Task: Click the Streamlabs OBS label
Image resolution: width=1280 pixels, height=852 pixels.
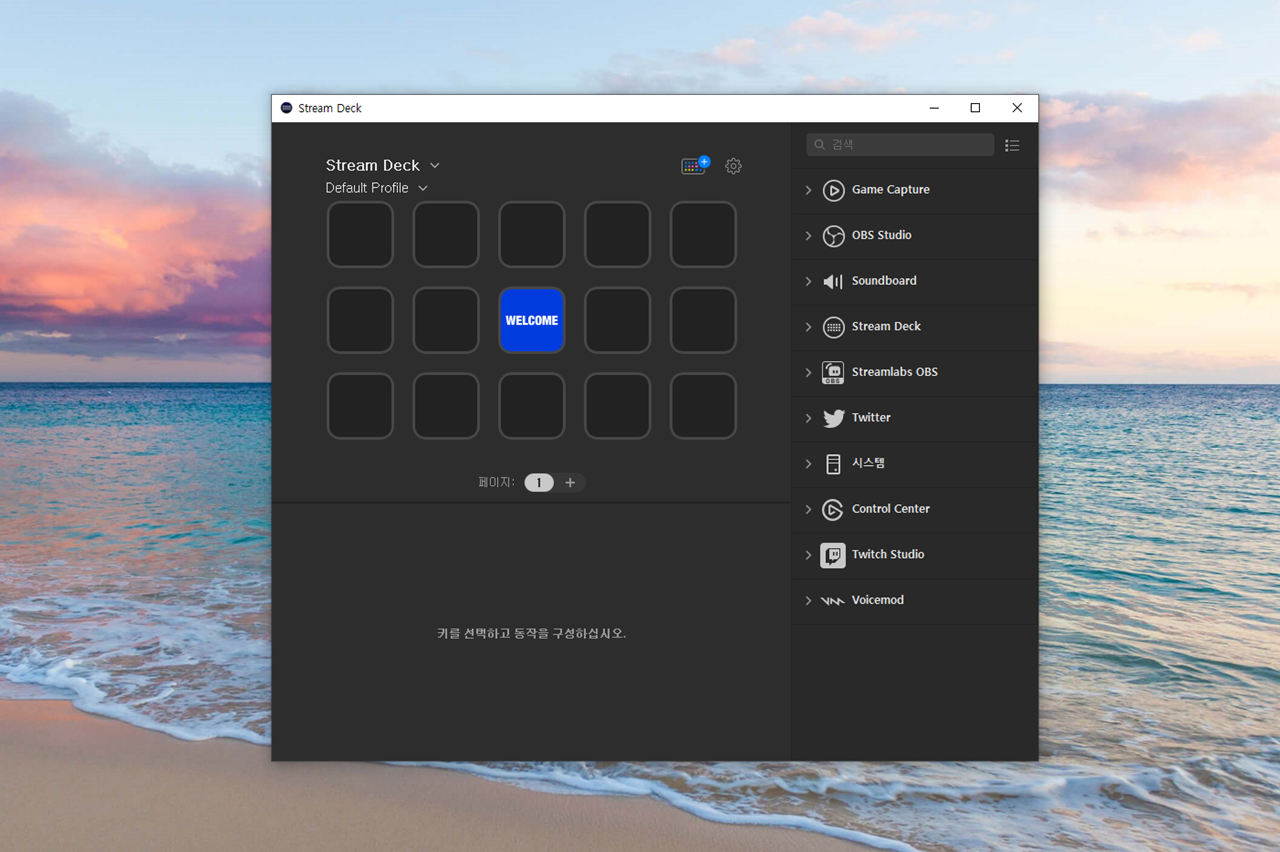Action: pyautogui.click(x=895, y=372)
